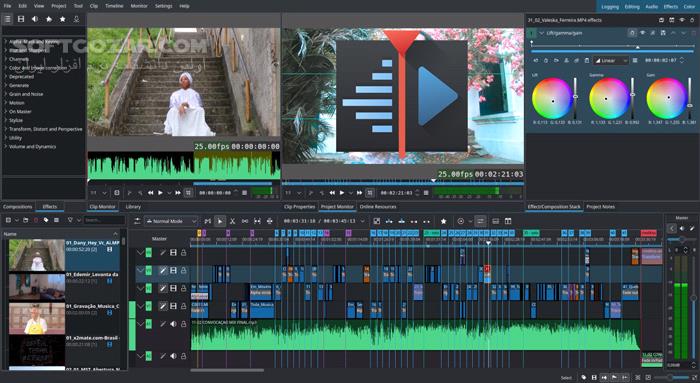
Task: Click the Lift color wheel
Action: (552, 99)
